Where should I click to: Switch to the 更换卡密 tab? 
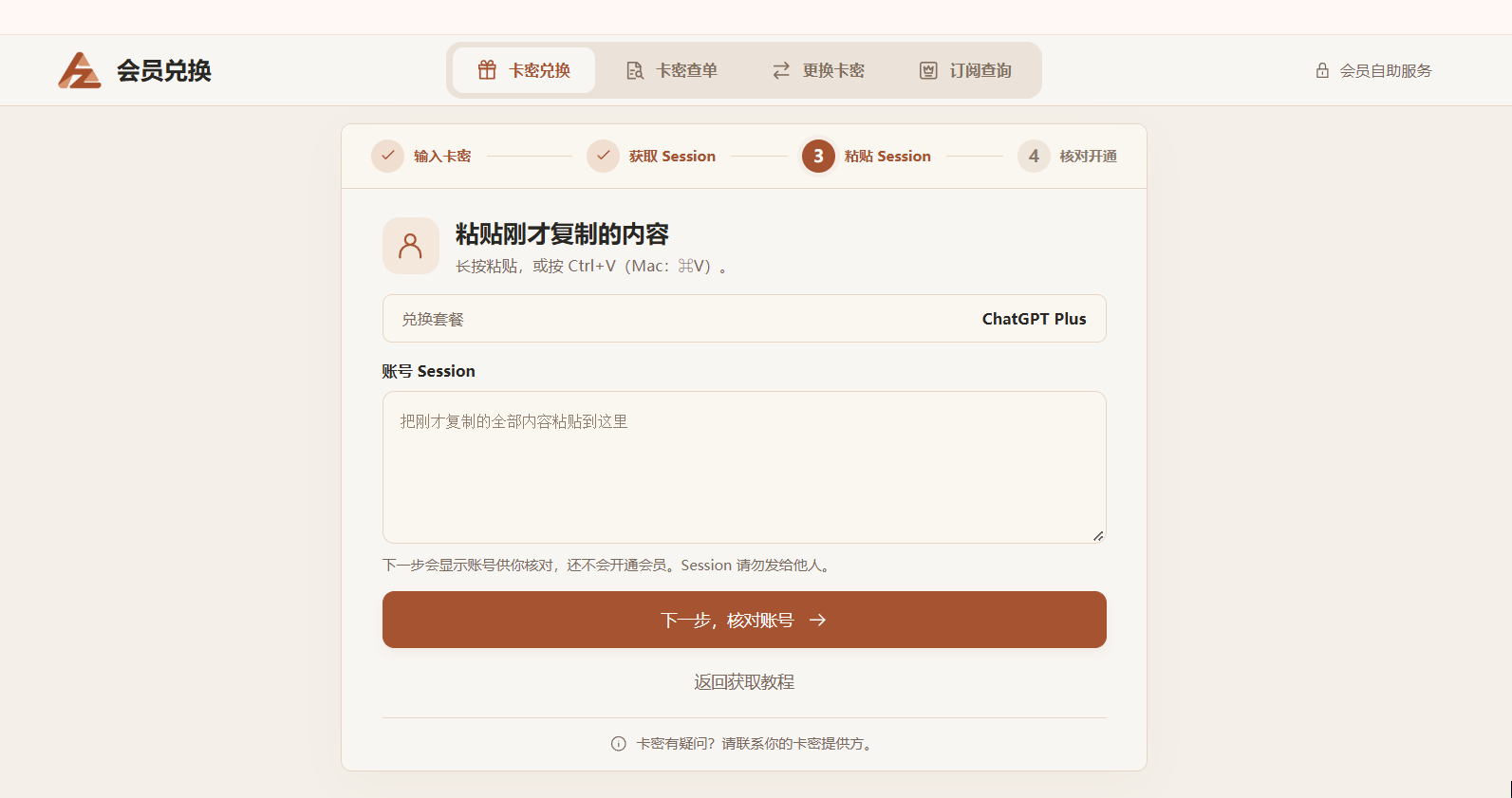pyautogui.click(x=818, y=70)
